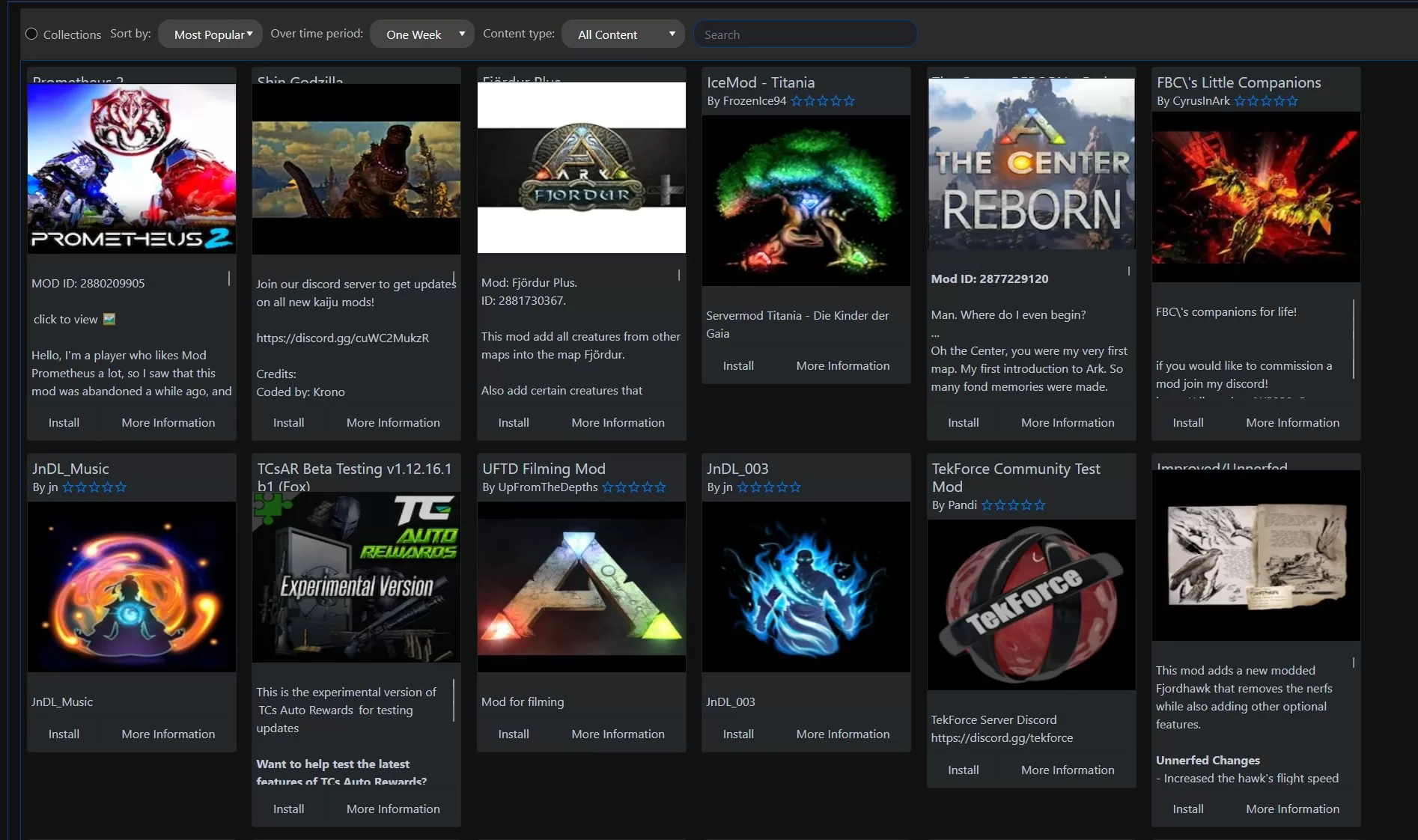The image size is (1418, 840).
Task: Click the star rating for JnDL_003
Action: tap(769, 487)
